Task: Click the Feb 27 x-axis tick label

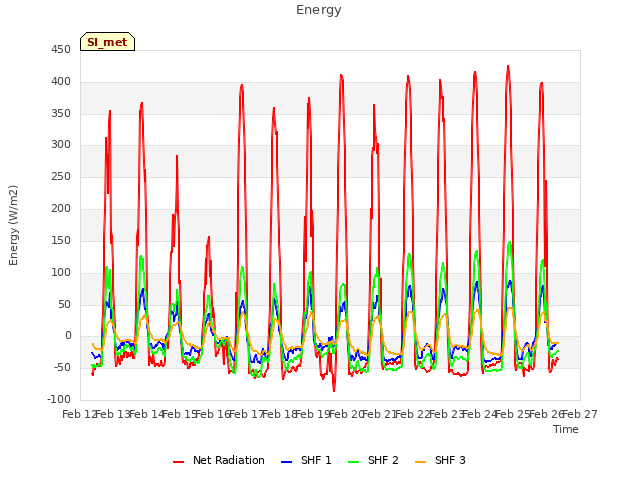Action: tap(580, 414)
